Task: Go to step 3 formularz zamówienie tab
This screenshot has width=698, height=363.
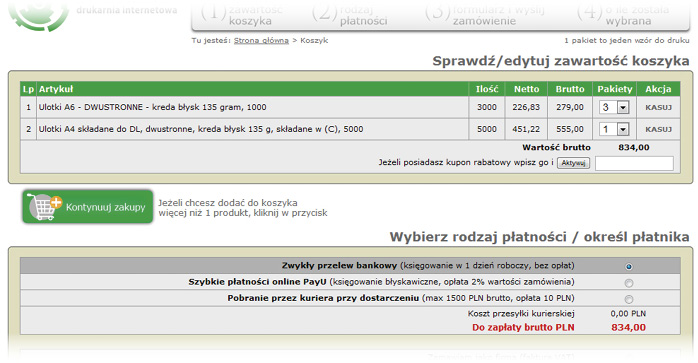Action: [484, 14]
